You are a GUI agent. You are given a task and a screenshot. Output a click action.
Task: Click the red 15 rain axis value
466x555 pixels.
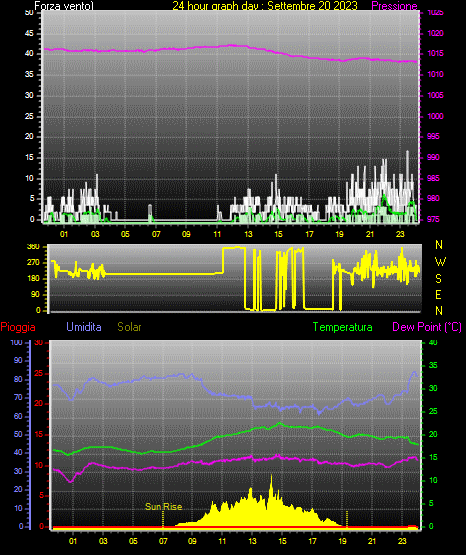[39, 434]
